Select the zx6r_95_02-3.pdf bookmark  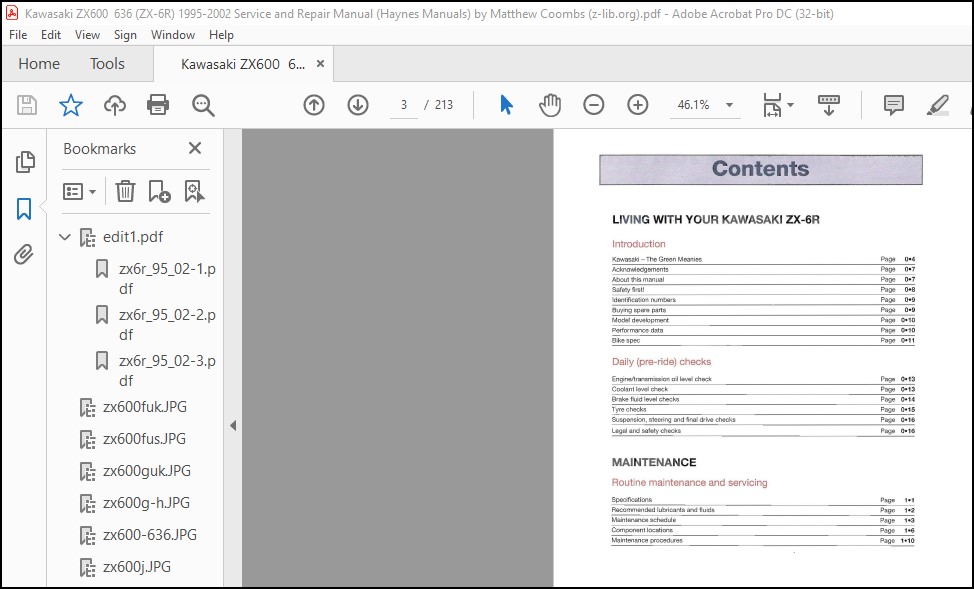(167, 371)
